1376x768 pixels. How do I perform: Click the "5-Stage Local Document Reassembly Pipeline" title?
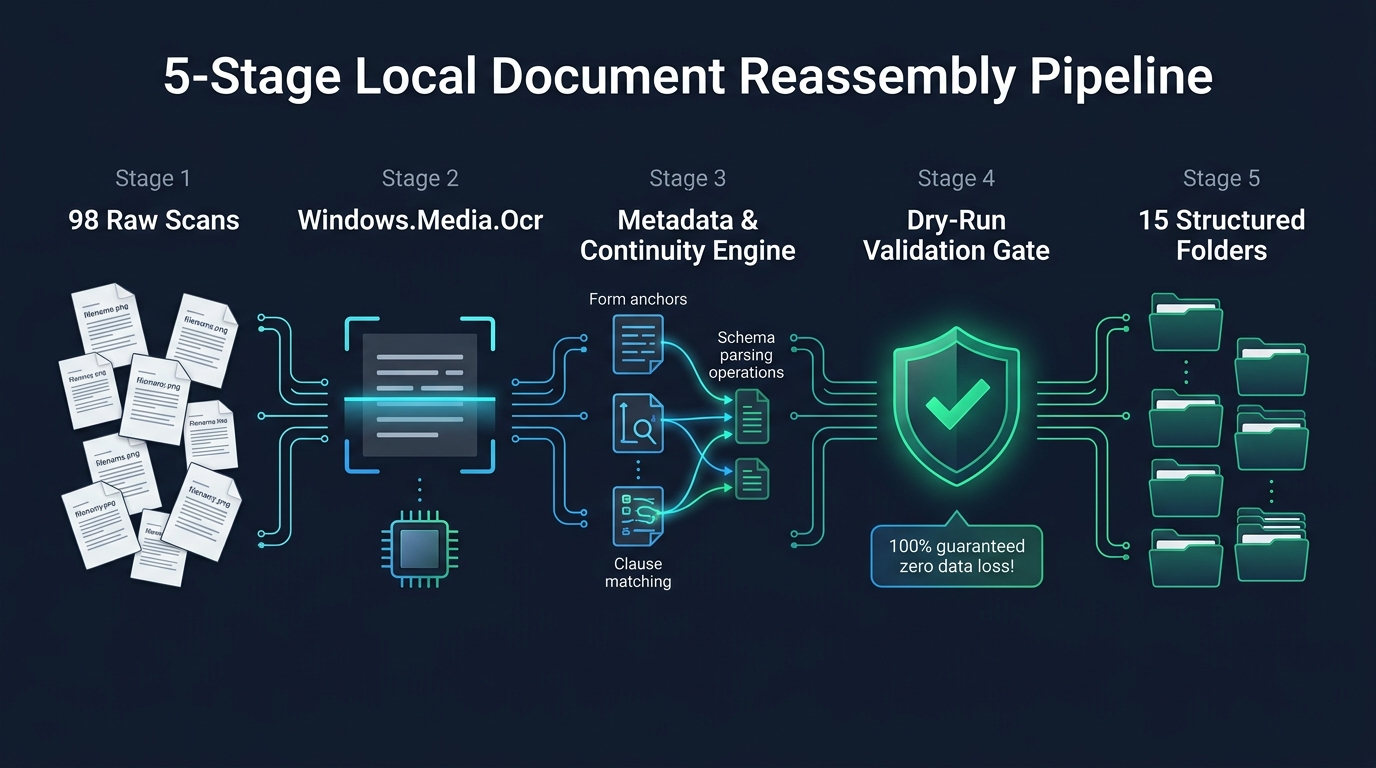[x=688, y=77]
